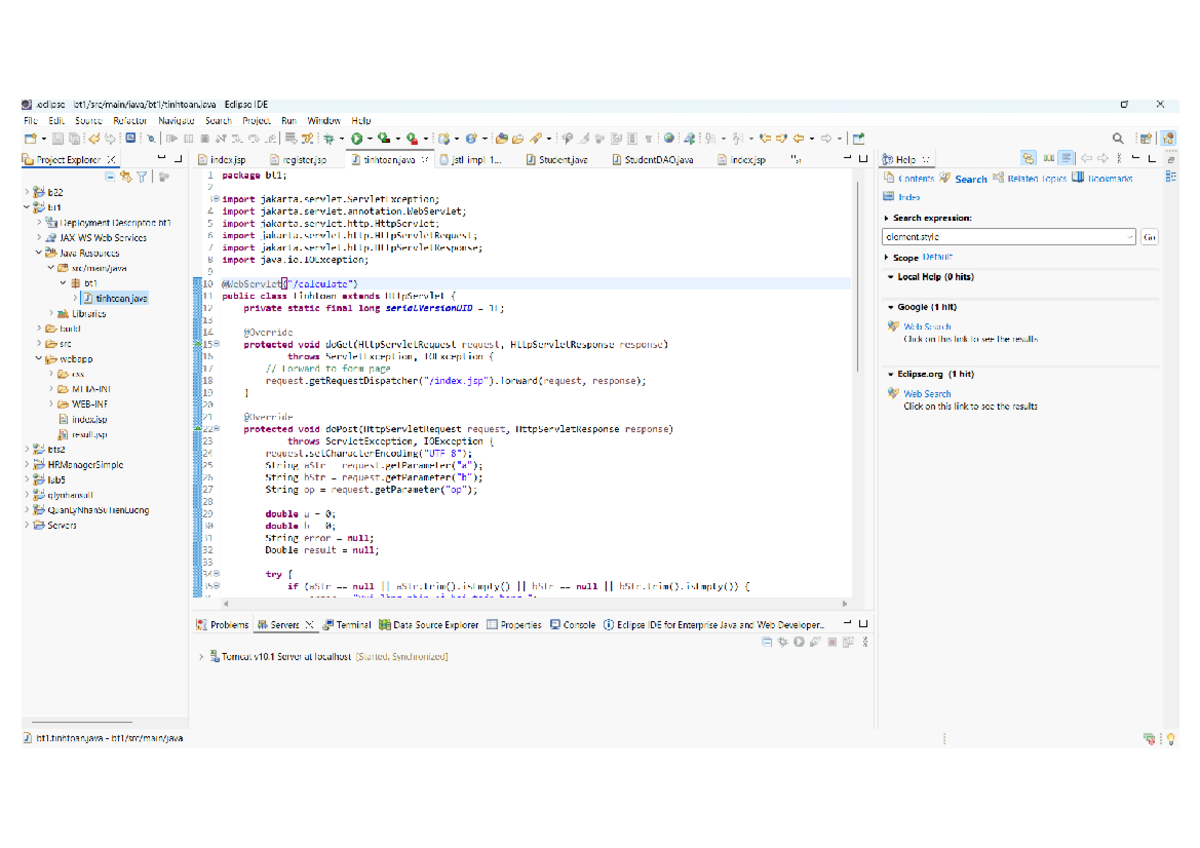Open the Refactor menu
The height and width of the screenshot is (848, 1200).
[x=130, y=120]
